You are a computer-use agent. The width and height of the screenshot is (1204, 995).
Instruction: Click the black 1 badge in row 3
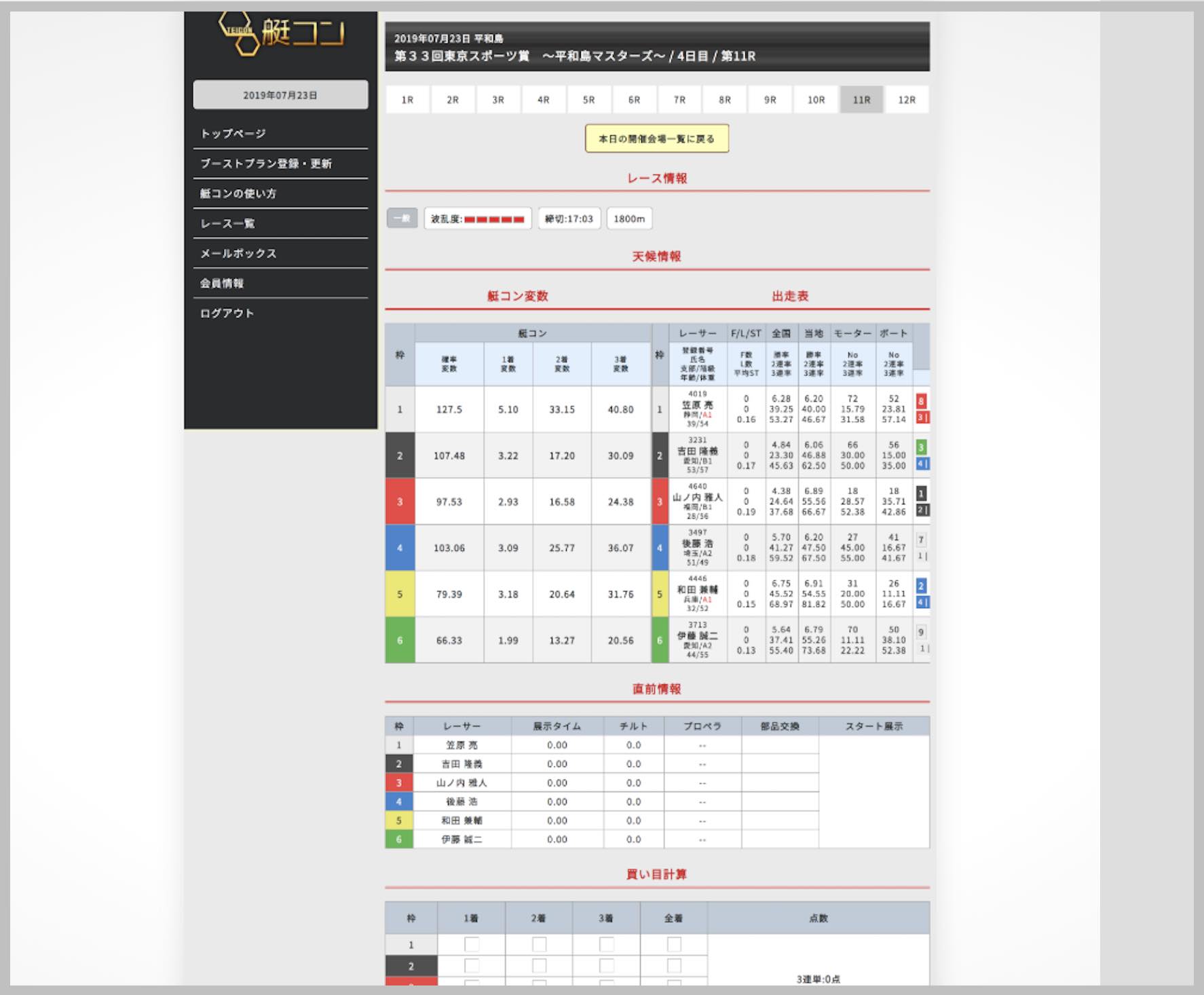tap(921, 493)
